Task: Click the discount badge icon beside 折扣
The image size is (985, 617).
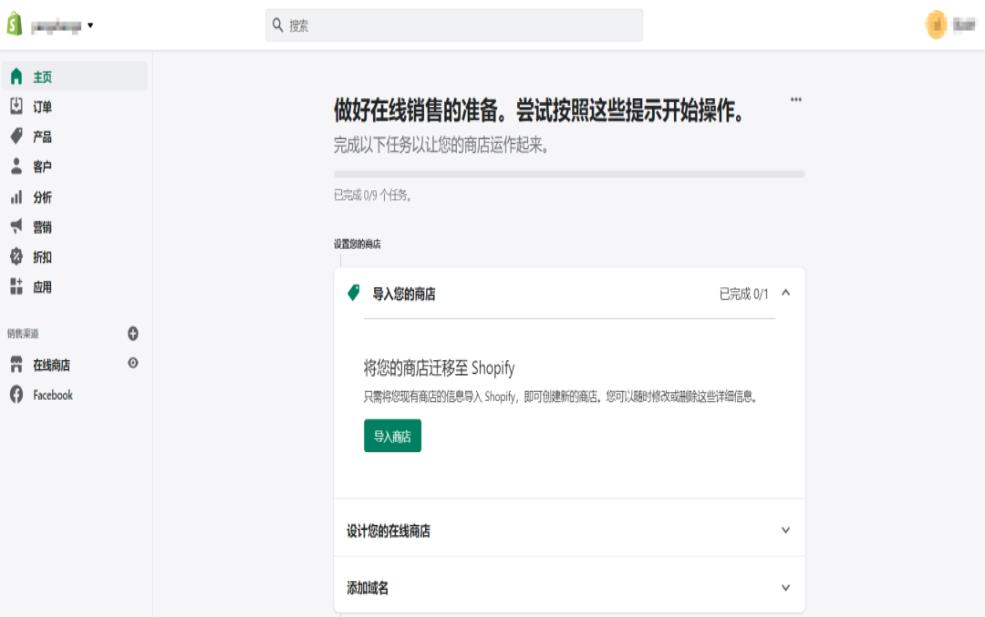Action: (x=16, y=256)
